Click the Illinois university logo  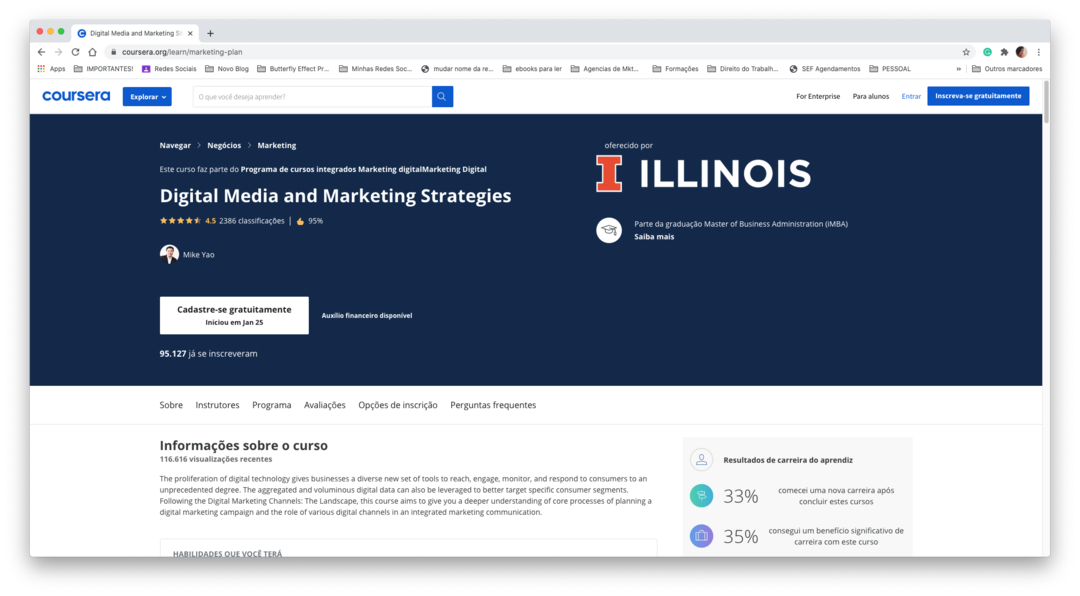[x=703, y=173]
